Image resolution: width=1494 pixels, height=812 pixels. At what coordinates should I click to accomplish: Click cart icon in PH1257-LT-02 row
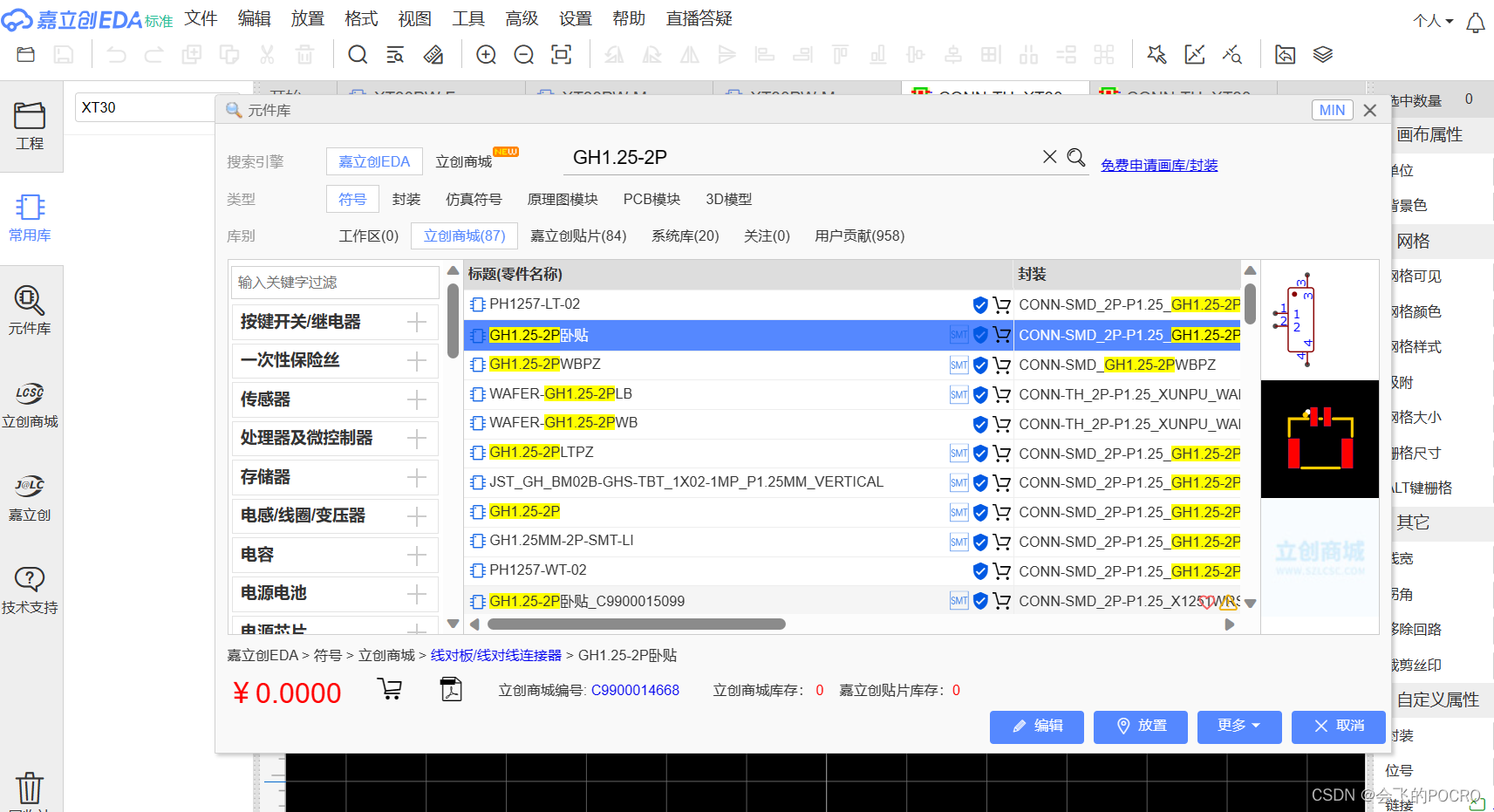click(x=1001, y=305)
